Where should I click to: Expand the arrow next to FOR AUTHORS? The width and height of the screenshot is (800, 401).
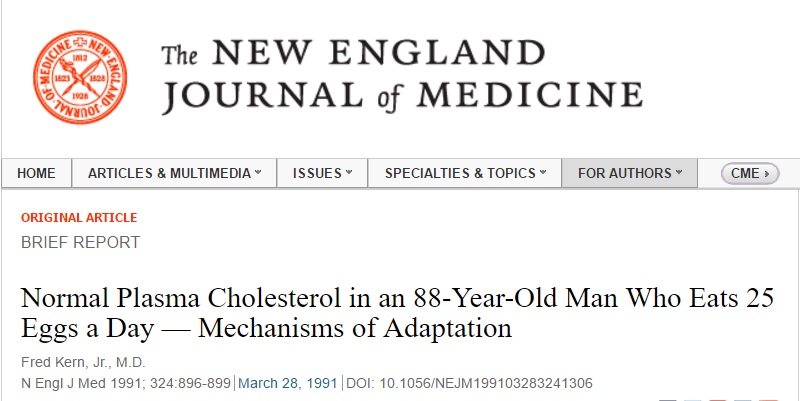coord(679,173)
